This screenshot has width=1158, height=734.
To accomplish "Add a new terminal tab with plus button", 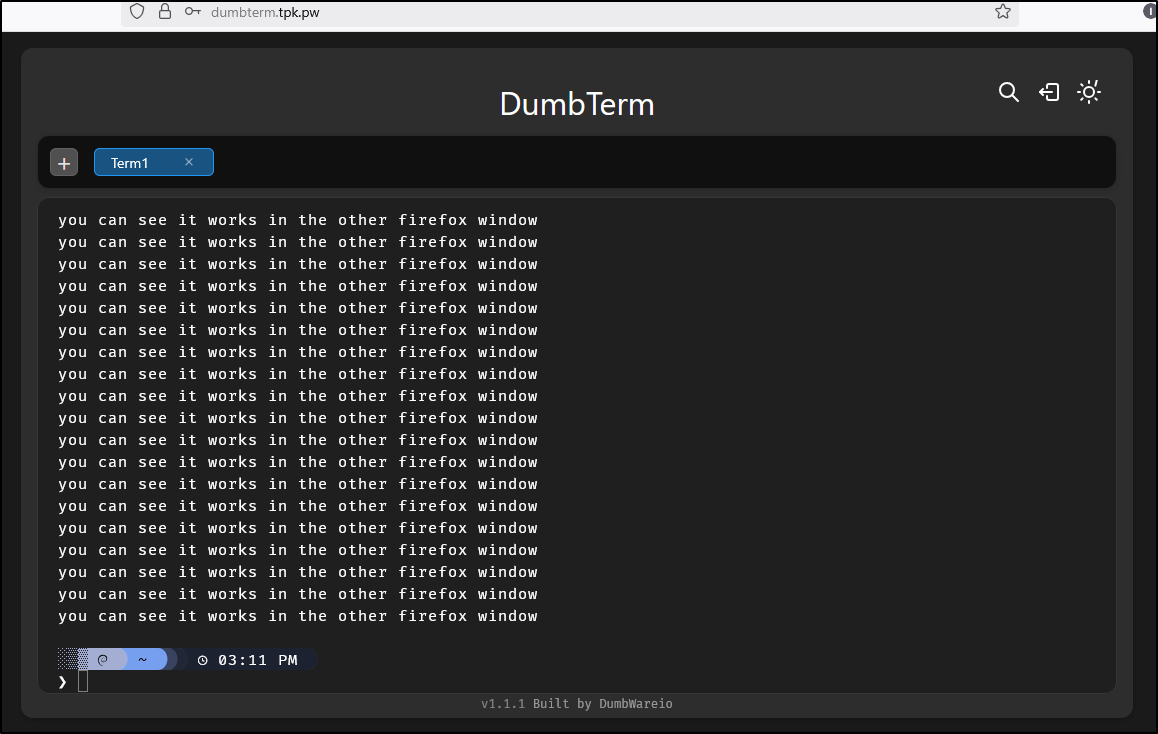I will 64,162.
